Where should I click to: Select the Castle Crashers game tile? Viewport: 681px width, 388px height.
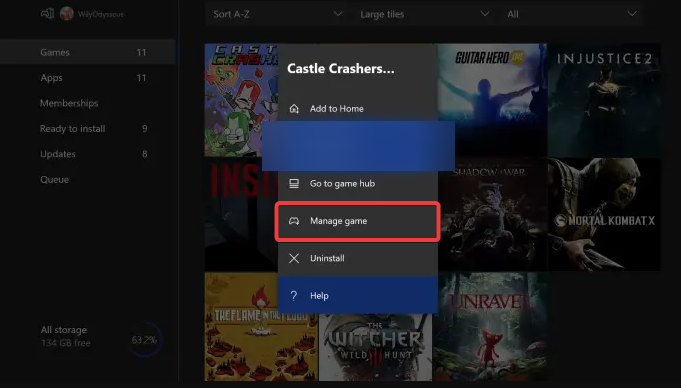[x=241, y=99]
